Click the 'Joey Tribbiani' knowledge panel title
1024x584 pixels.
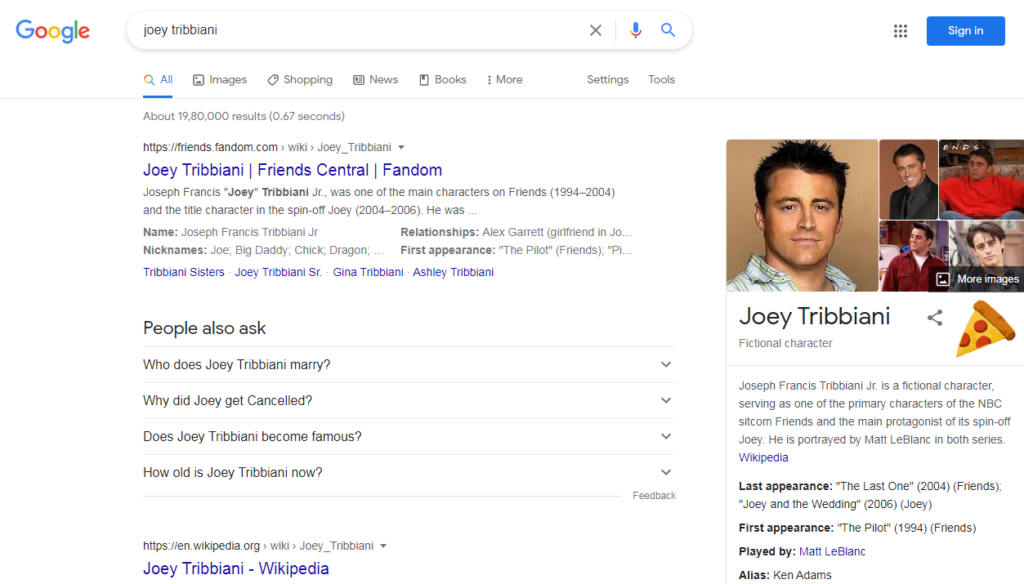pyautogui.click(x=814, y=317)
